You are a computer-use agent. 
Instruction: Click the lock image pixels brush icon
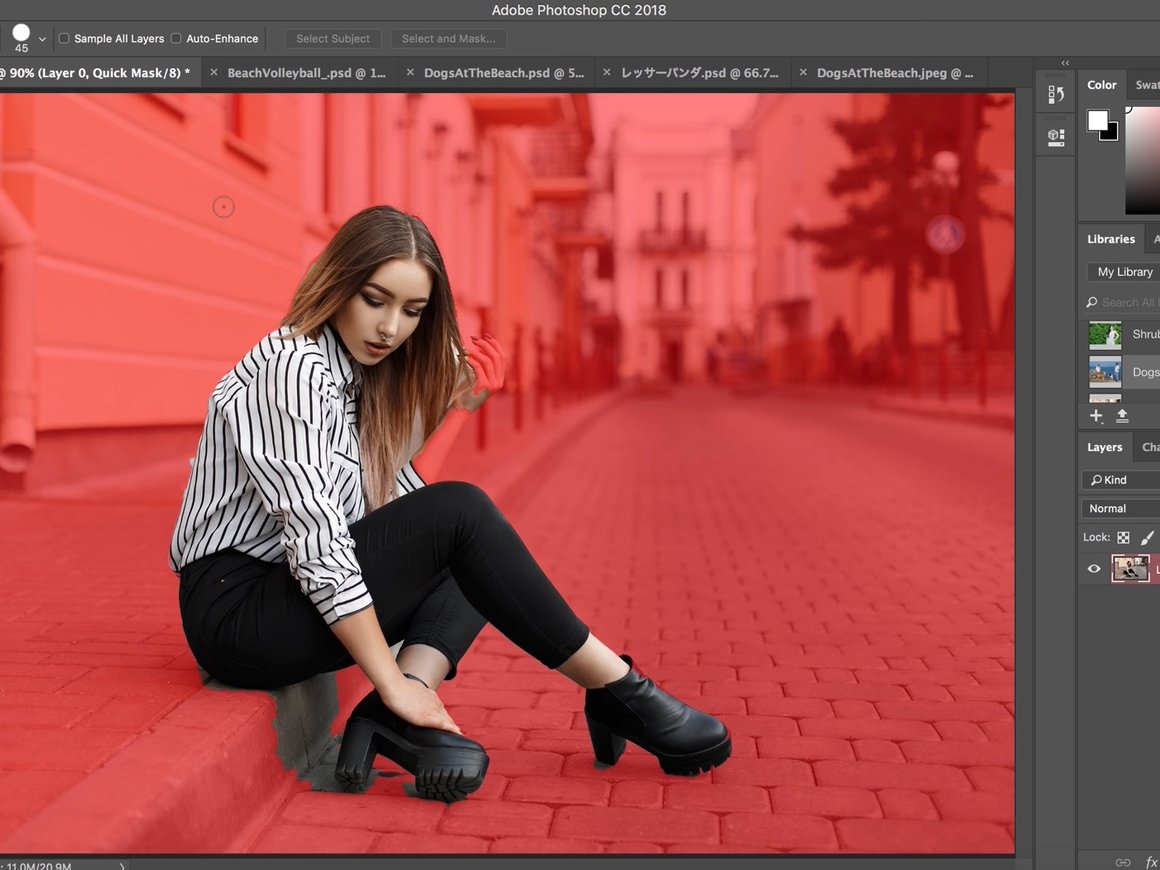click(1148, 538)
